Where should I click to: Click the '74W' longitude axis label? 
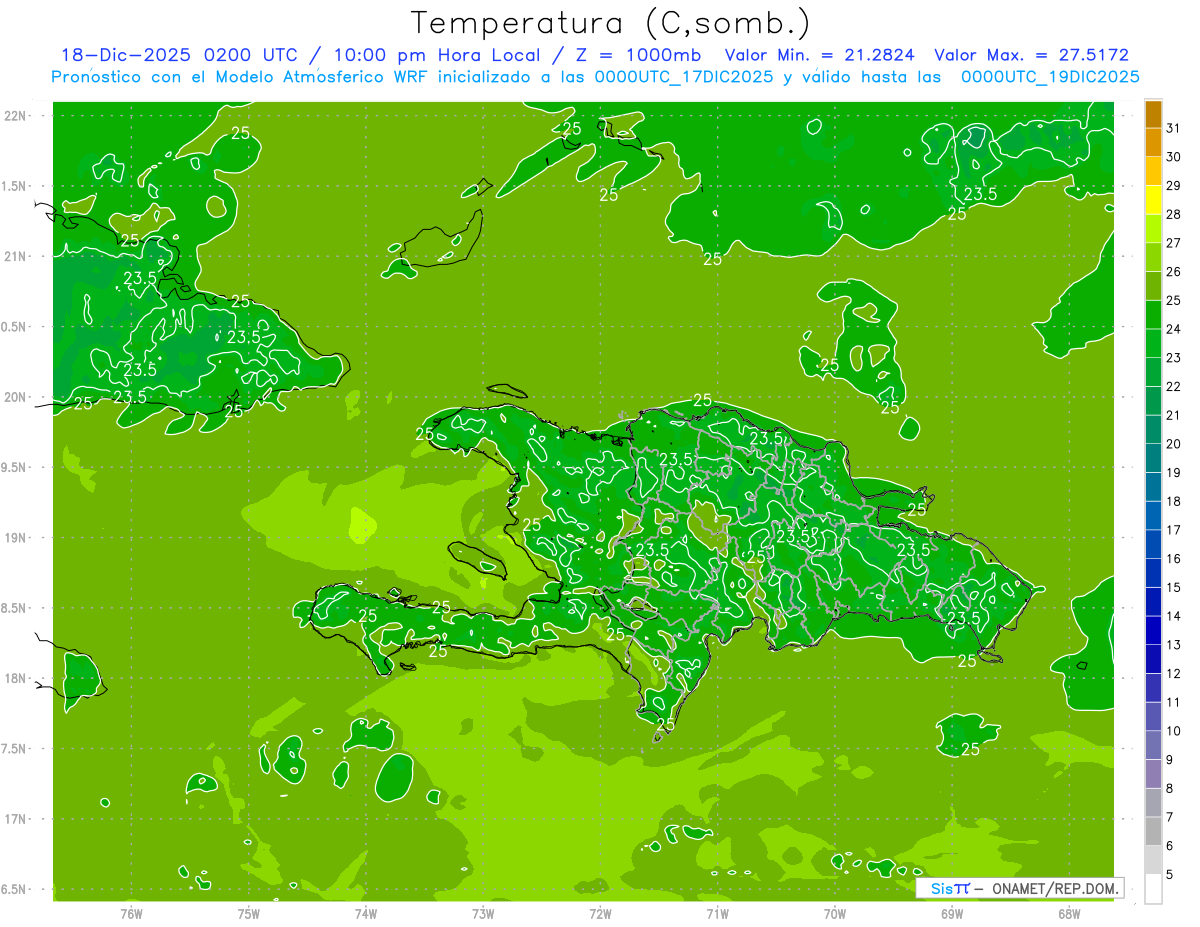[x=366, y=913]
